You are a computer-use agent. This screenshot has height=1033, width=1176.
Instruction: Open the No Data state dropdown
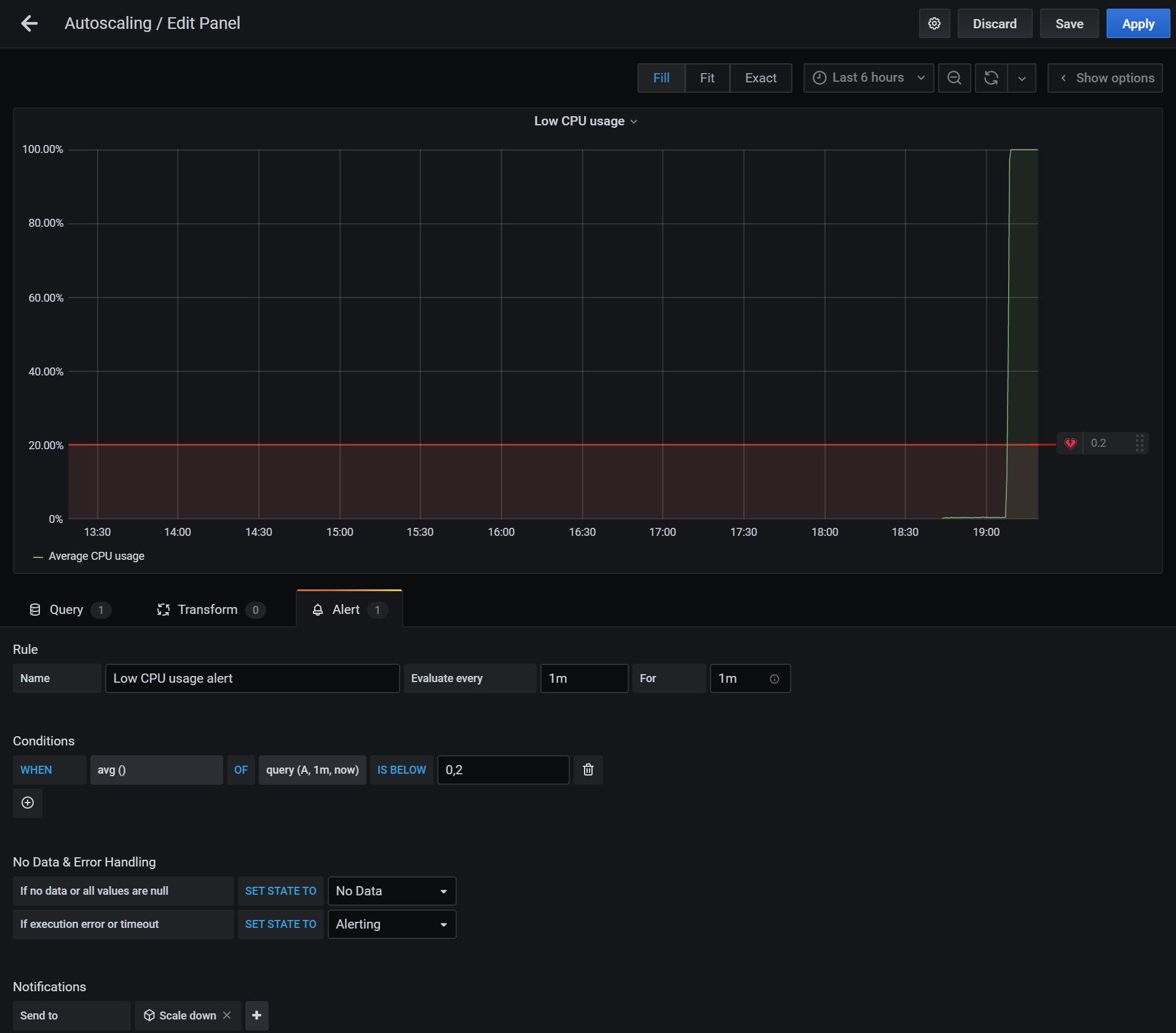pos(392,891)
